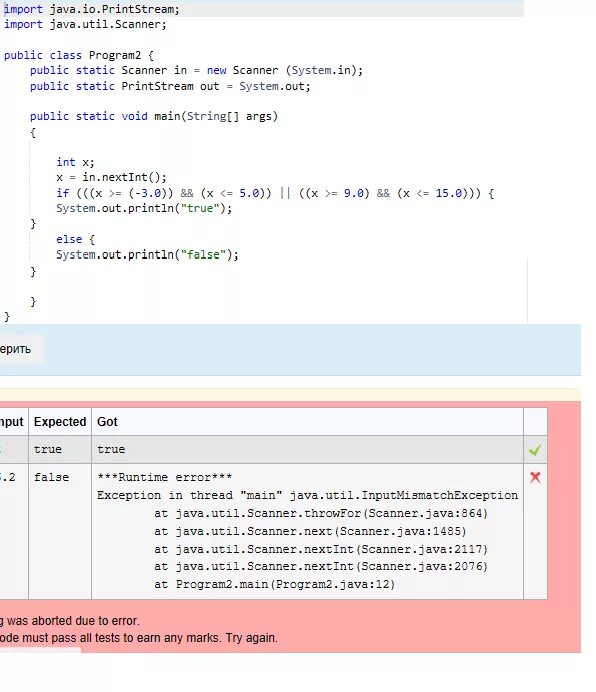The width and height of the screenshot is (596, 692).
Task: Click the red cross in the failed test row
Action: click(x=535, y=477)
